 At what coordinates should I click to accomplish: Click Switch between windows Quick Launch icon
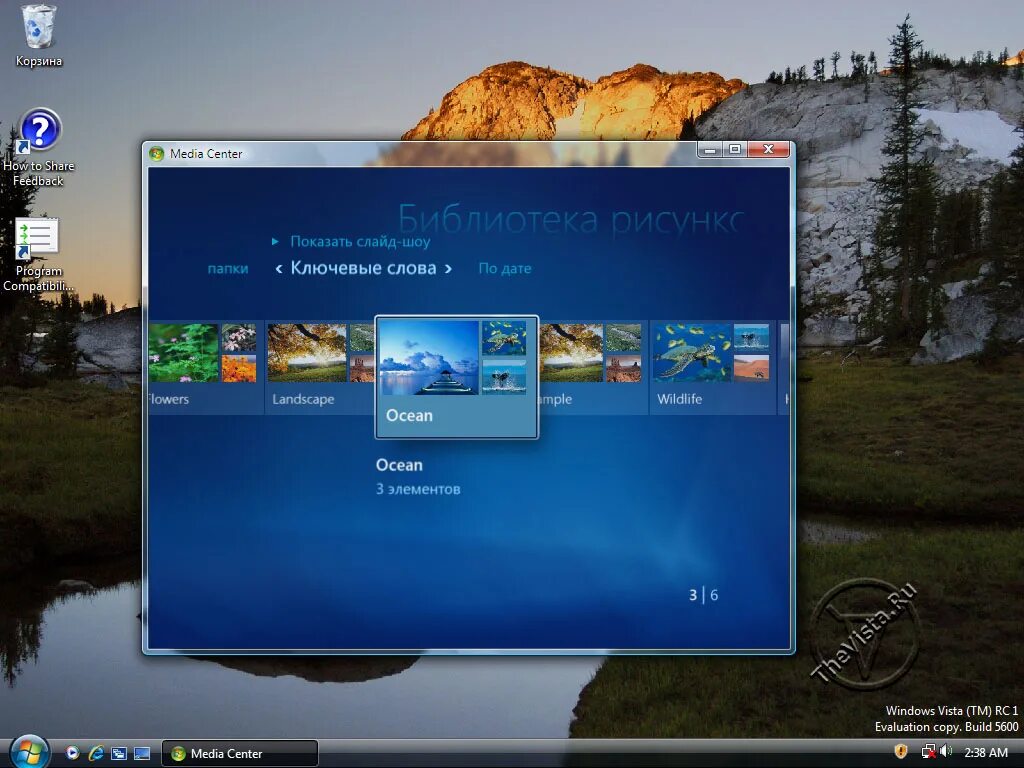118,753
